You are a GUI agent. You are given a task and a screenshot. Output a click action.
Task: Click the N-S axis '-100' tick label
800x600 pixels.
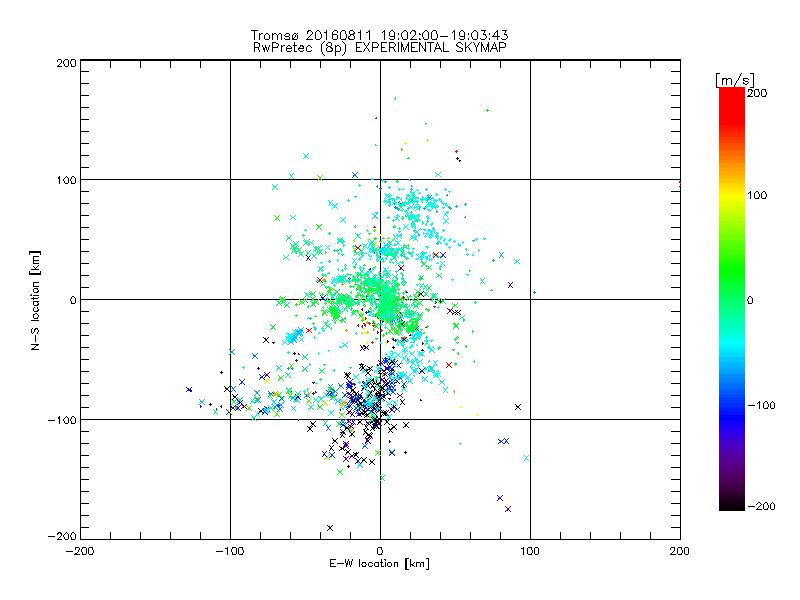tap(62, 420)
